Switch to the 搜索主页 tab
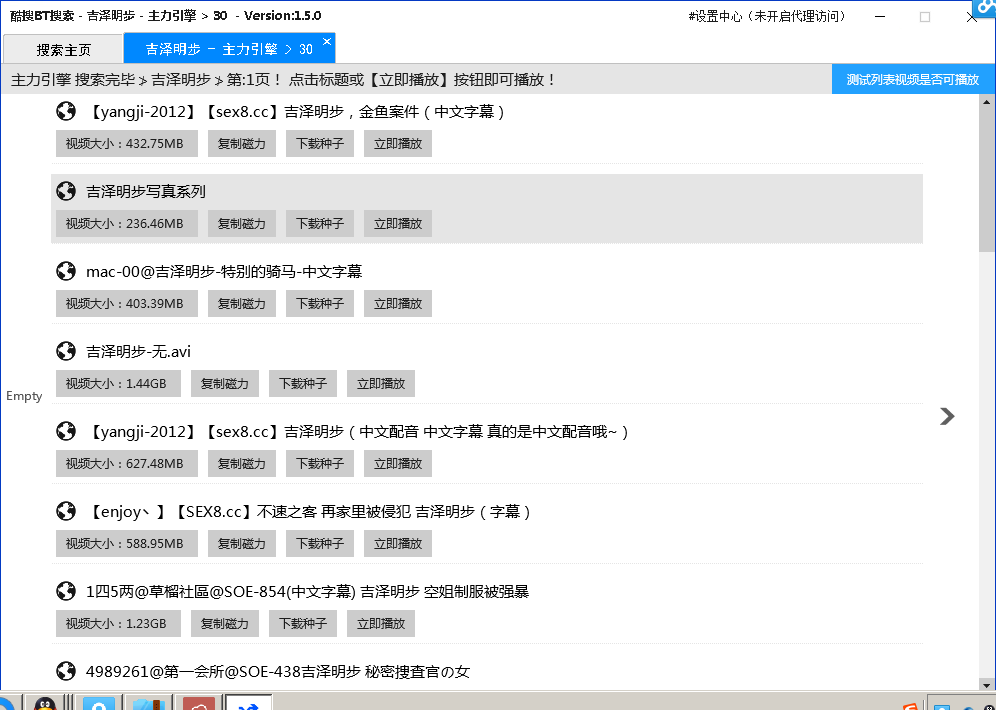The width and height of the screenshot is (996, 710). [63, 50]
